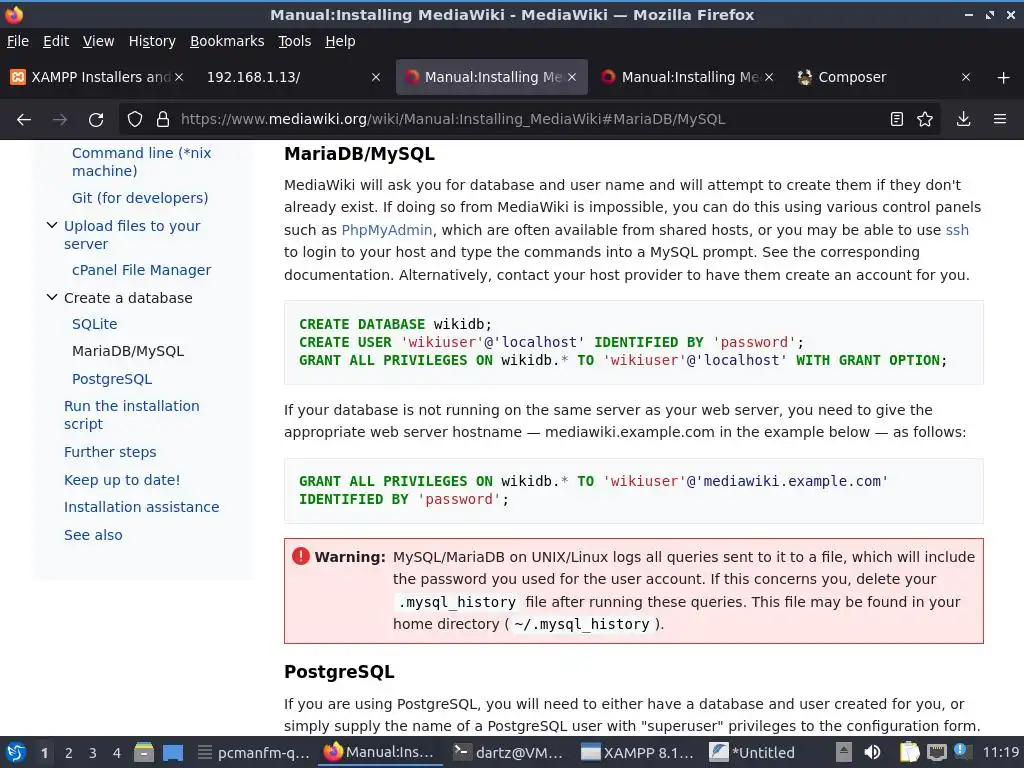1024x768 pixels.
Task: Jump to Command line (*nix machine) section
Action: [141, 162]
